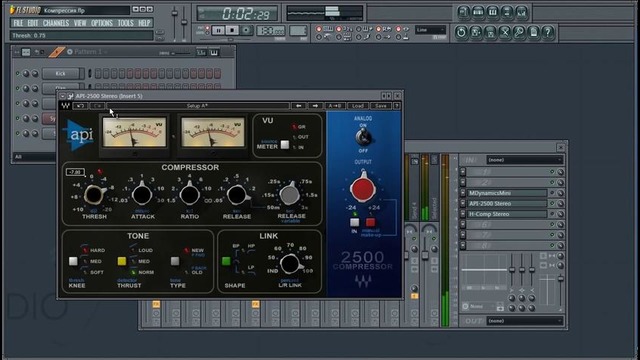The width and height of the screenshot is (640, 360).
Task: Open API-2500 plugin window options arrow
Action: tap(62, 96)
